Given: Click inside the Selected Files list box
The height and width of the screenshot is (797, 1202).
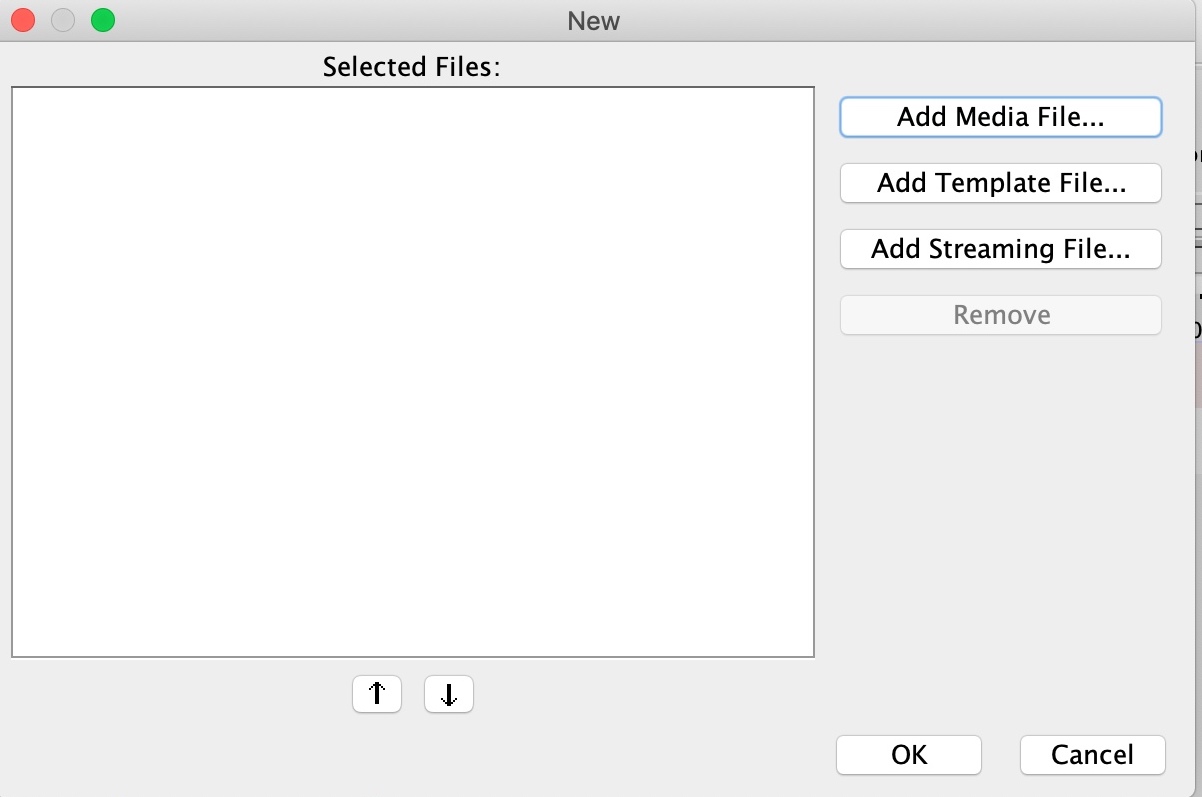Looking at the screenshot, I should coord(413,372).
